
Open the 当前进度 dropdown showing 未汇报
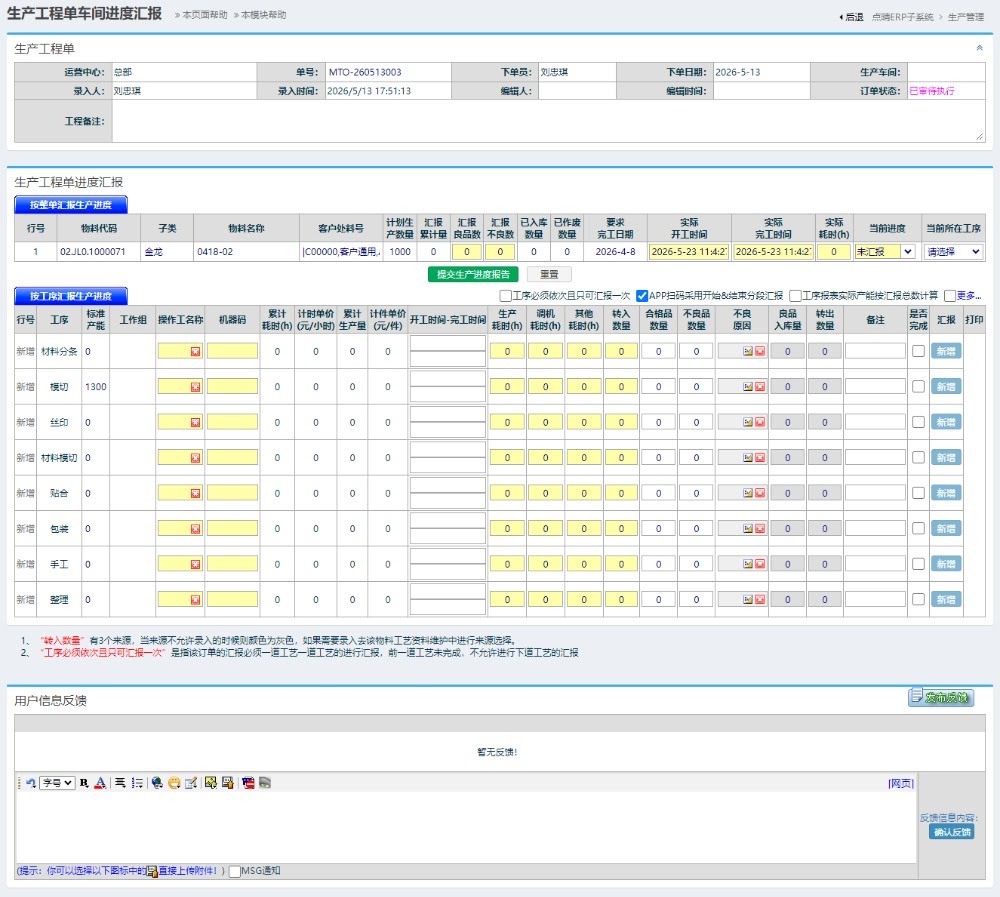(x=885, y=252)
